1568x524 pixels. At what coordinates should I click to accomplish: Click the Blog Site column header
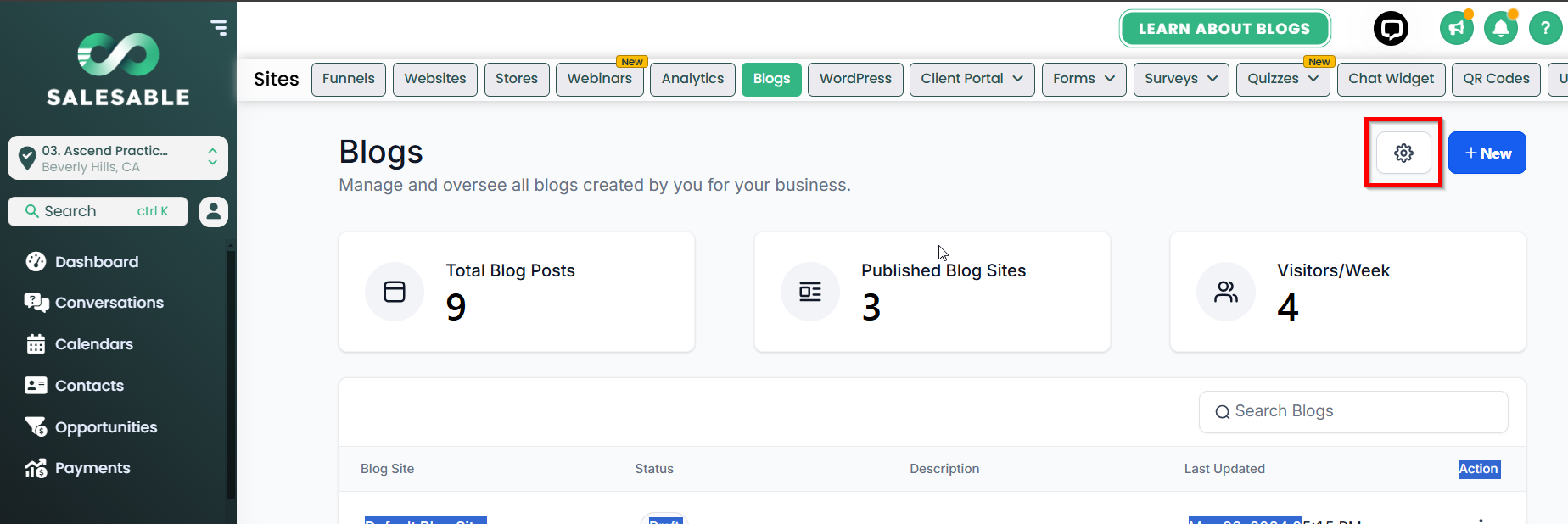[387, 469]
